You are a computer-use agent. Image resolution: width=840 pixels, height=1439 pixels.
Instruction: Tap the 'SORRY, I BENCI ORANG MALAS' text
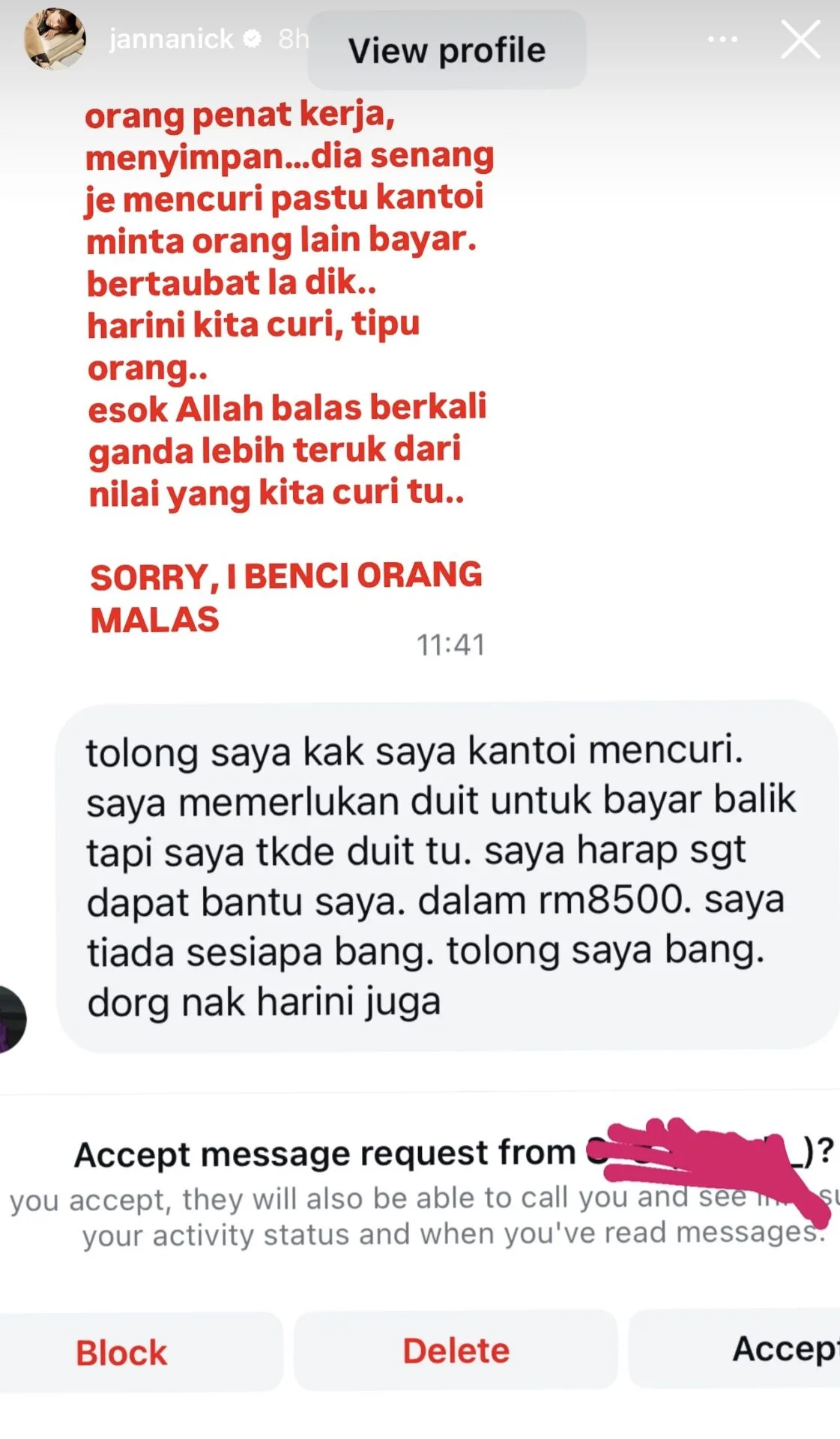coord(286,597)
